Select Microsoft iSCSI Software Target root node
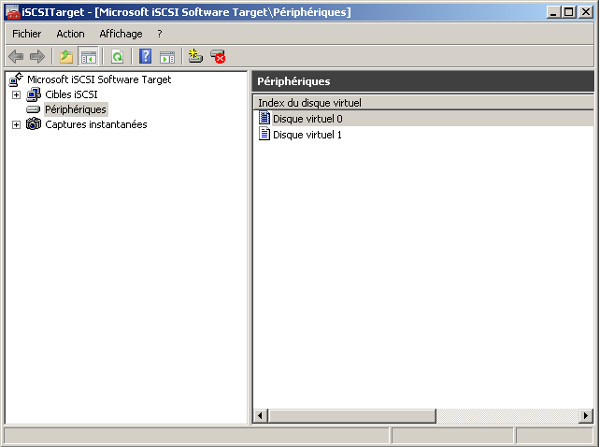Screen dimensions: 600x447 click(x=99, y=80)
